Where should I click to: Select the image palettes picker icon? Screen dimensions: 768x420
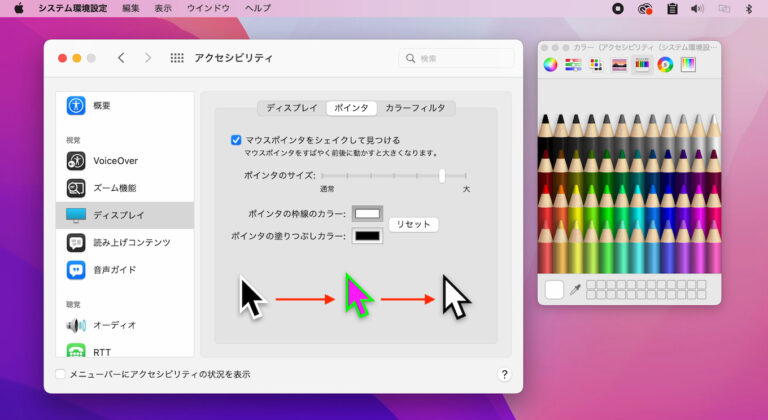point(619,65)
